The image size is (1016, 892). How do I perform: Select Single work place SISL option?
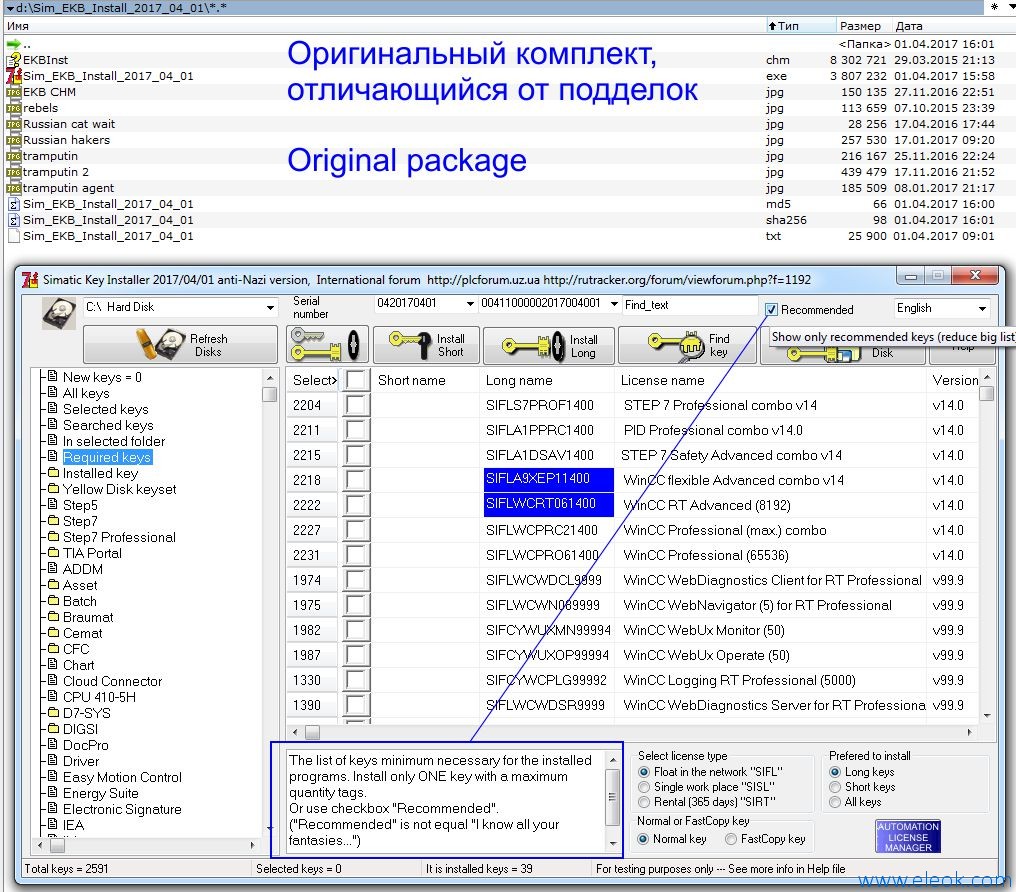644,787
